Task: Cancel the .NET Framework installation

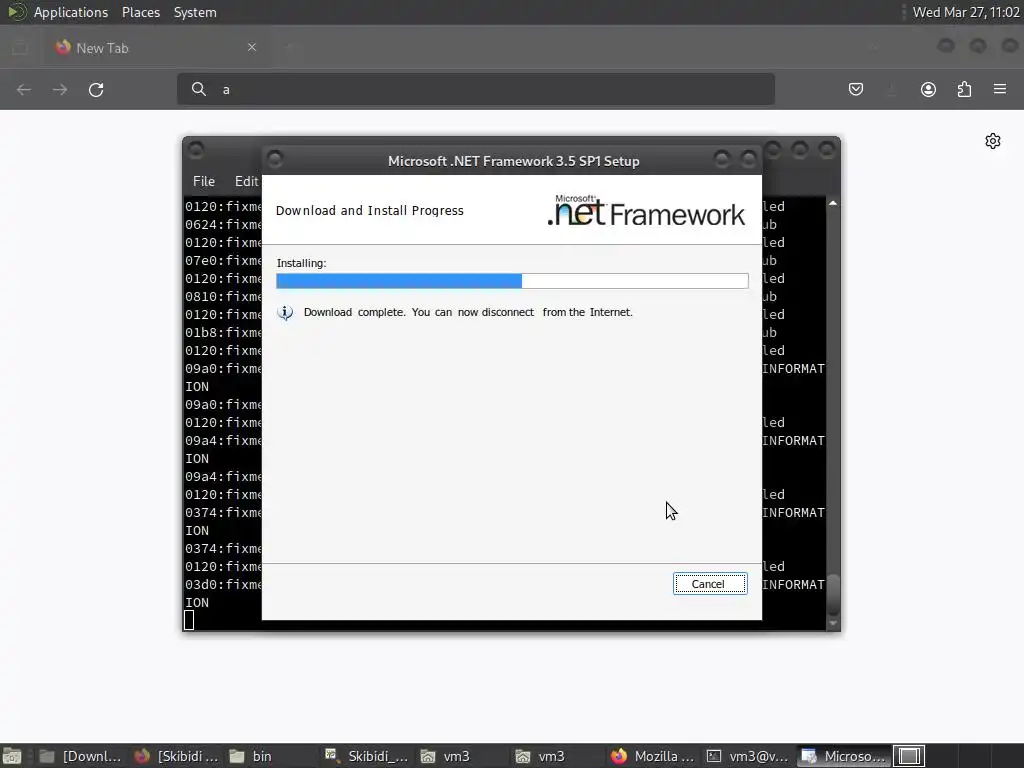Action: pos(709,584)
